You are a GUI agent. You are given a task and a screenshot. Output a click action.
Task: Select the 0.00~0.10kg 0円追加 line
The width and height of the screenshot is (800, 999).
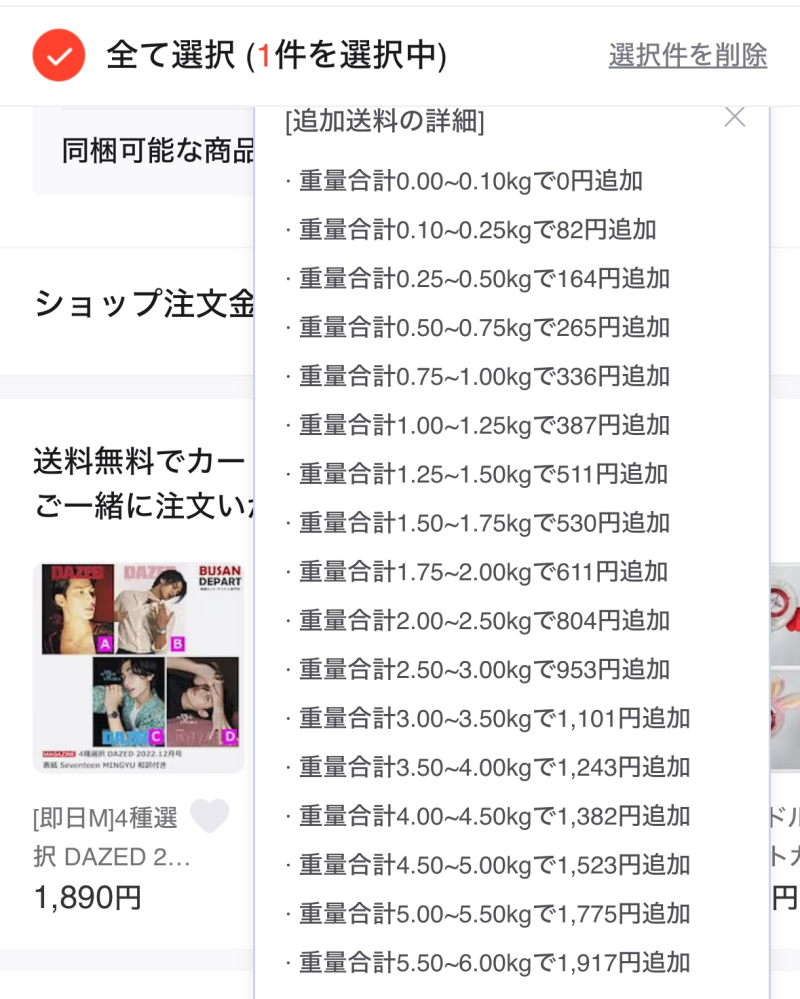click(x=464, y=181)
